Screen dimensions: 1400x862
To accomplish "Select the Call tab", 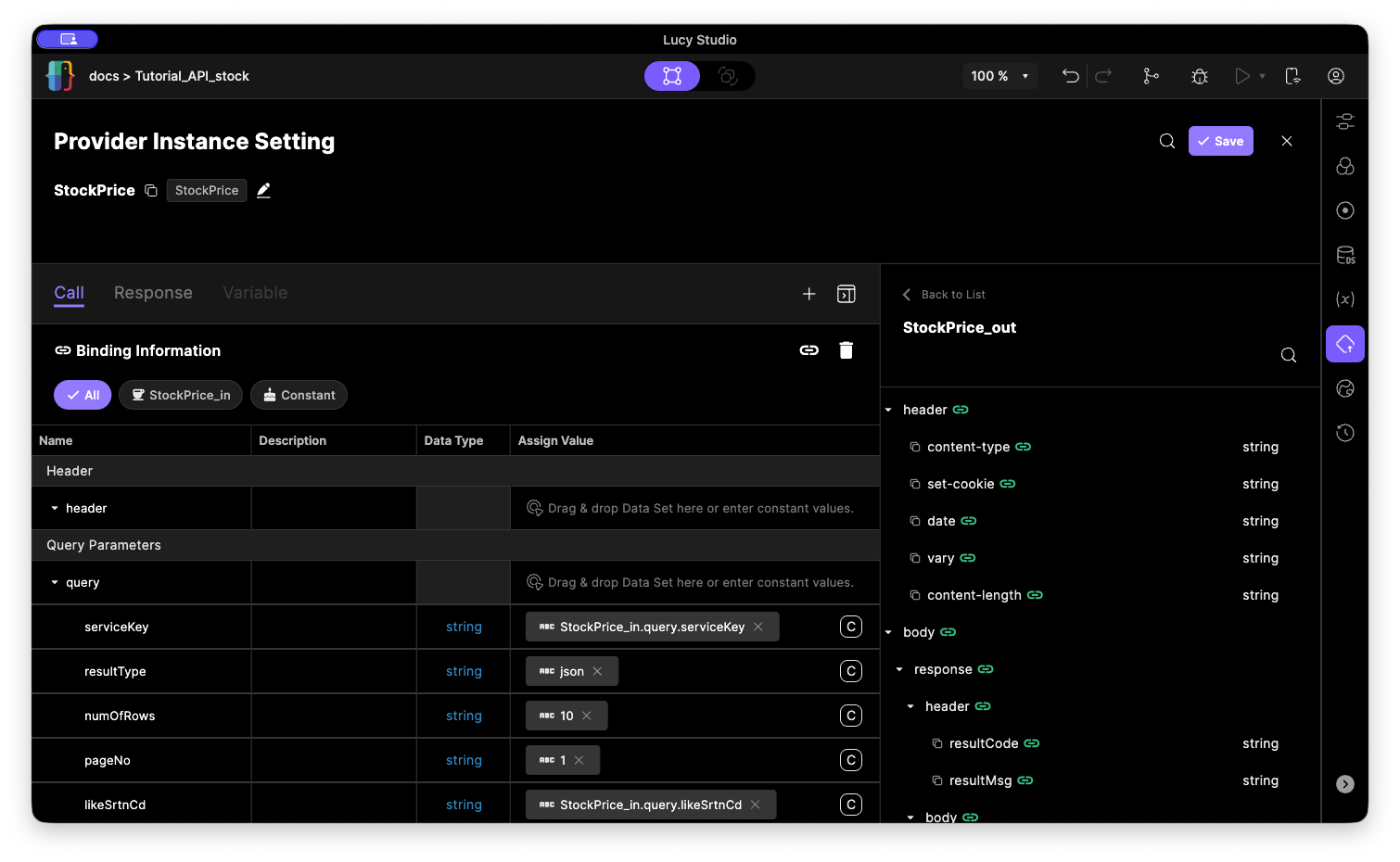I will [69, 293].
